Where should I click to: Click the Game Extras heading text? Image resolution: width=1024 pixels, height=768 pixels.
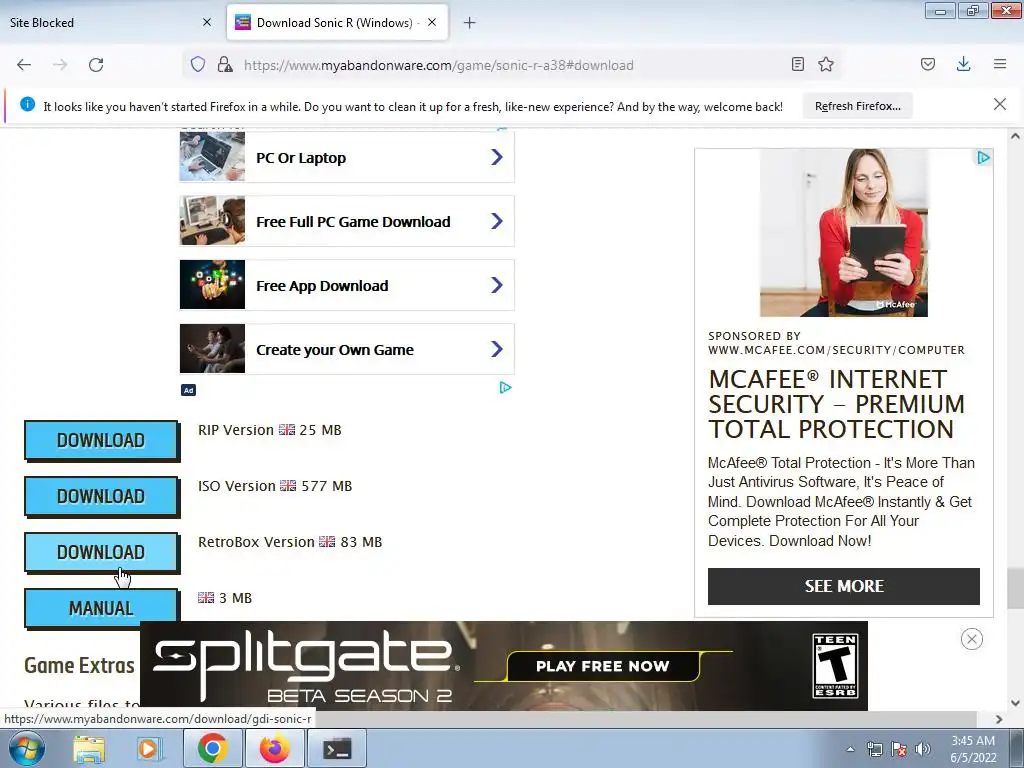(x=79, y=665)
